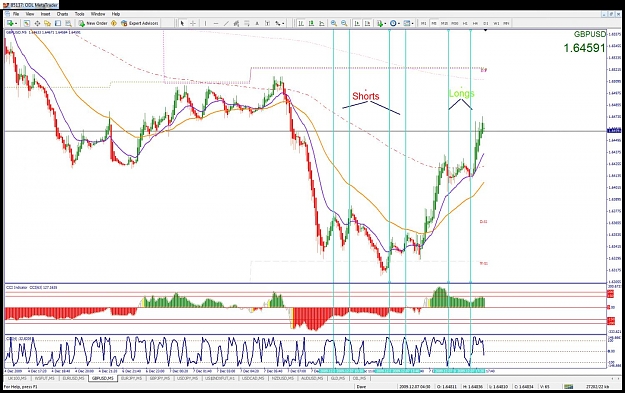Switch to the OIL,M5 chart tab
The image size is (625, 393).
(359, 378)
